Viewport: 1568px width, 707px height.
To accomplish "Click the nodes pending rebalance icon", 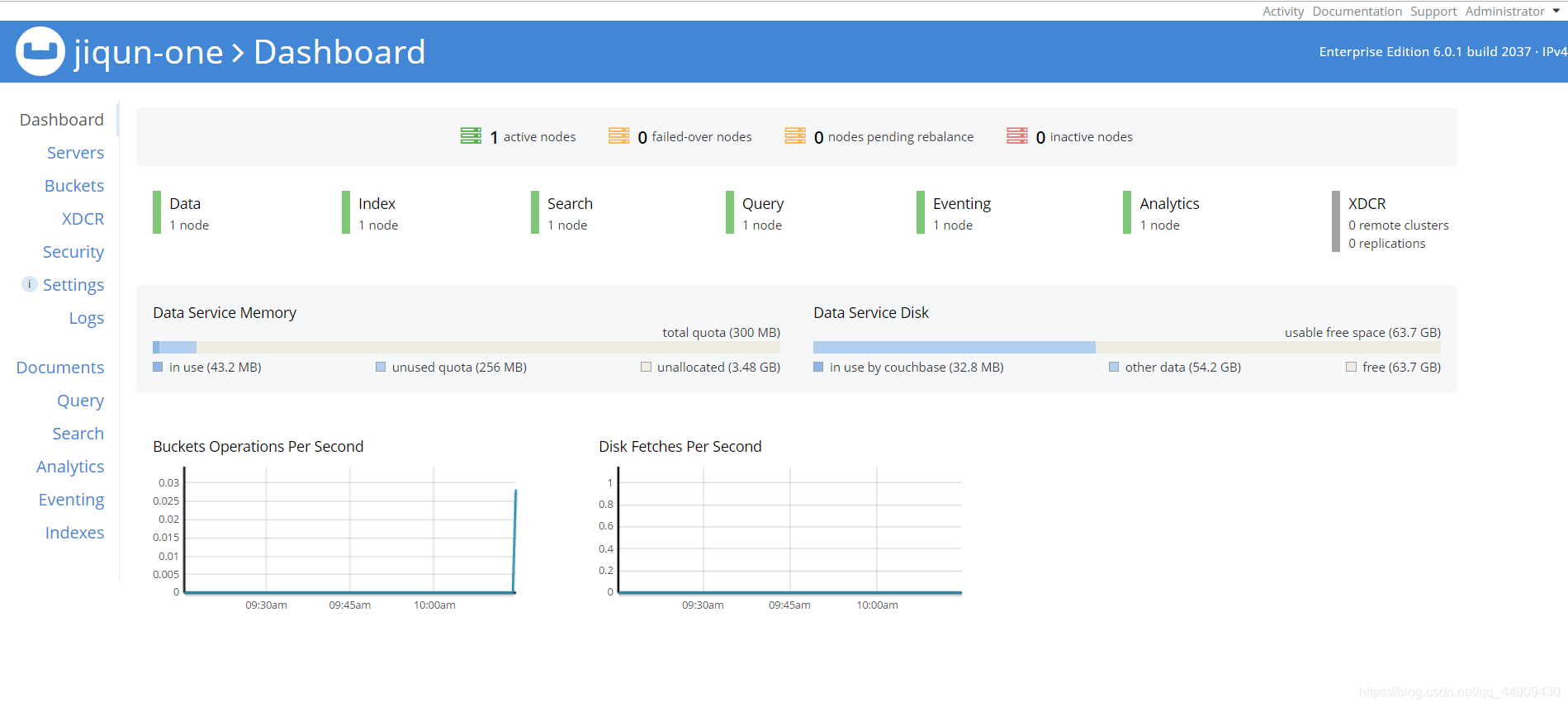I will point(795,136).
